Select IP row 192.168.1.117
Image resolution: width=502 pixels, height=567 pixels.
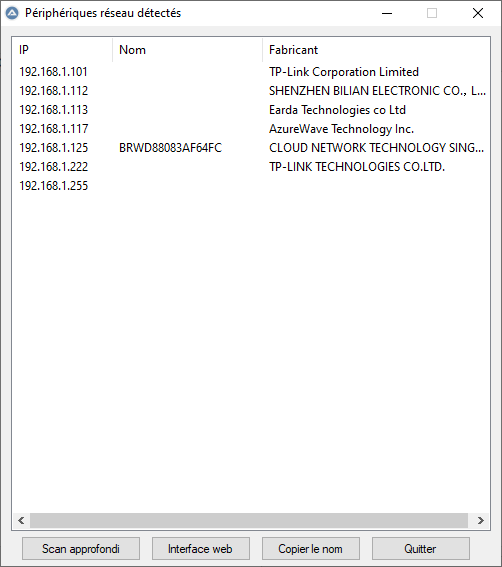[x=54, y=129]
